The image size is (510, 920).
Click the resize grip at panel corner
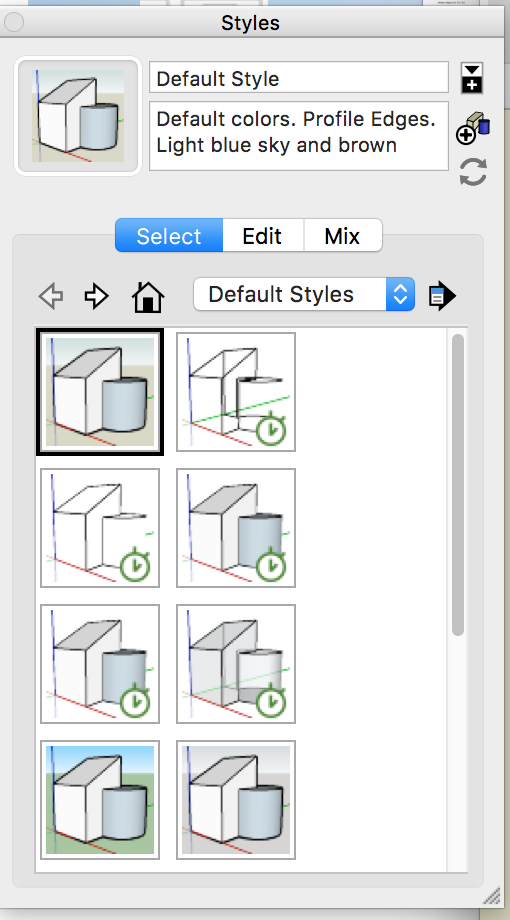(x=491, y=894)
